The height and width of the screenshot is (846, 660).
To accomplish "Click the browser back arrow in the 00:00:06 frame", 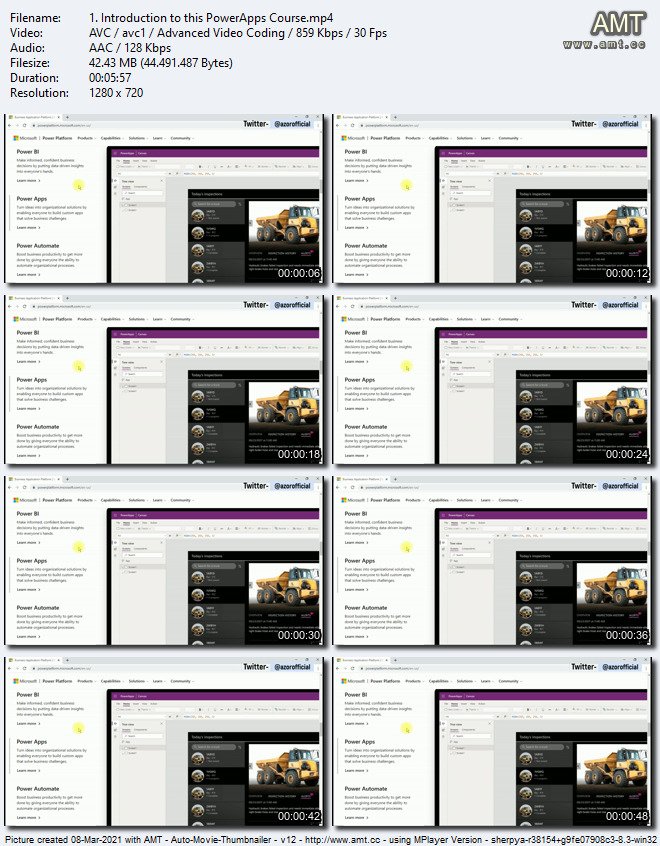I will coord(10,125).
